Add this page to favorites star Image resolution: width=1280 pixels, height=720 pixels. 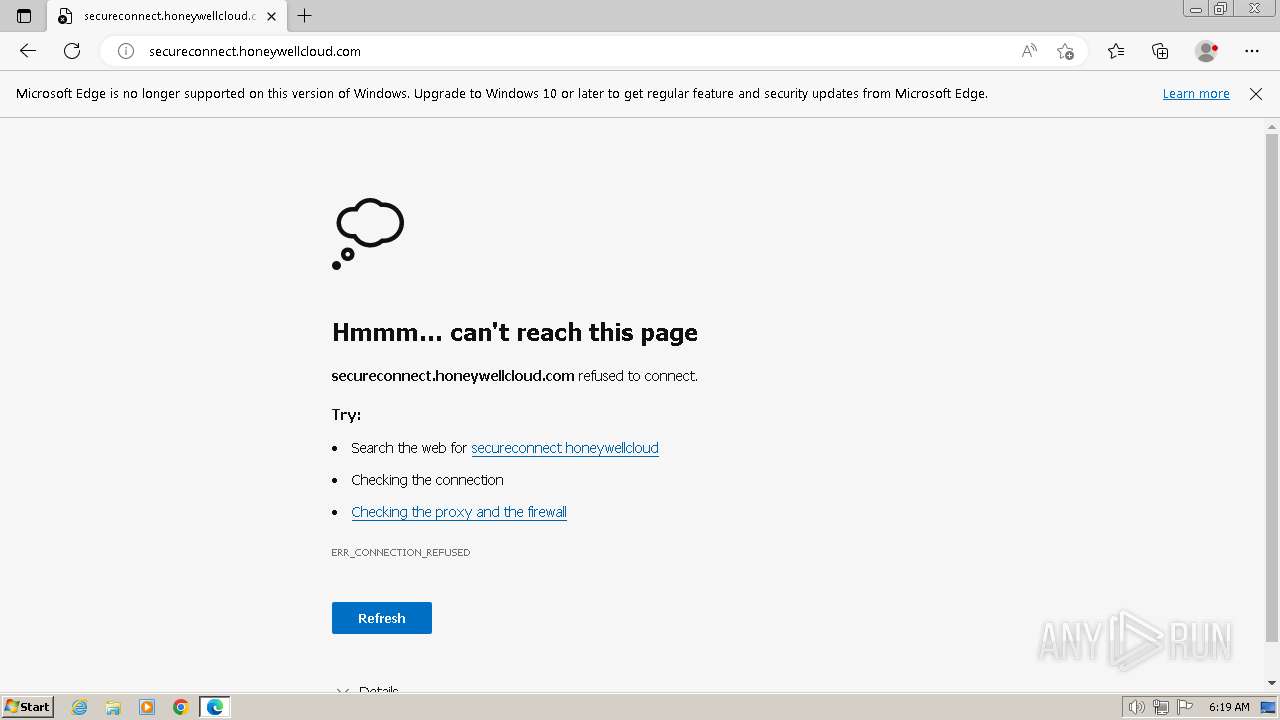click(1065, 51)
